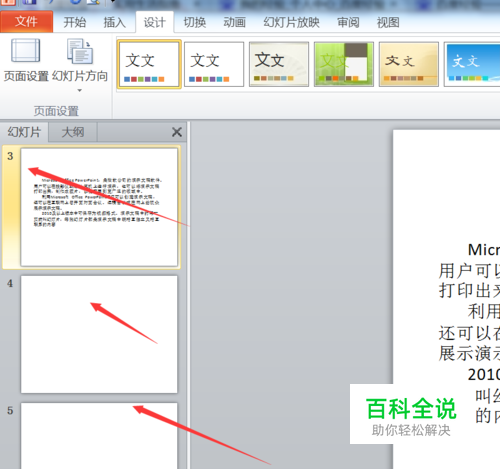Click the text in the main slide
Viewport: 500px width, 469px height.
pyautogui.click(x=469, y=333)
